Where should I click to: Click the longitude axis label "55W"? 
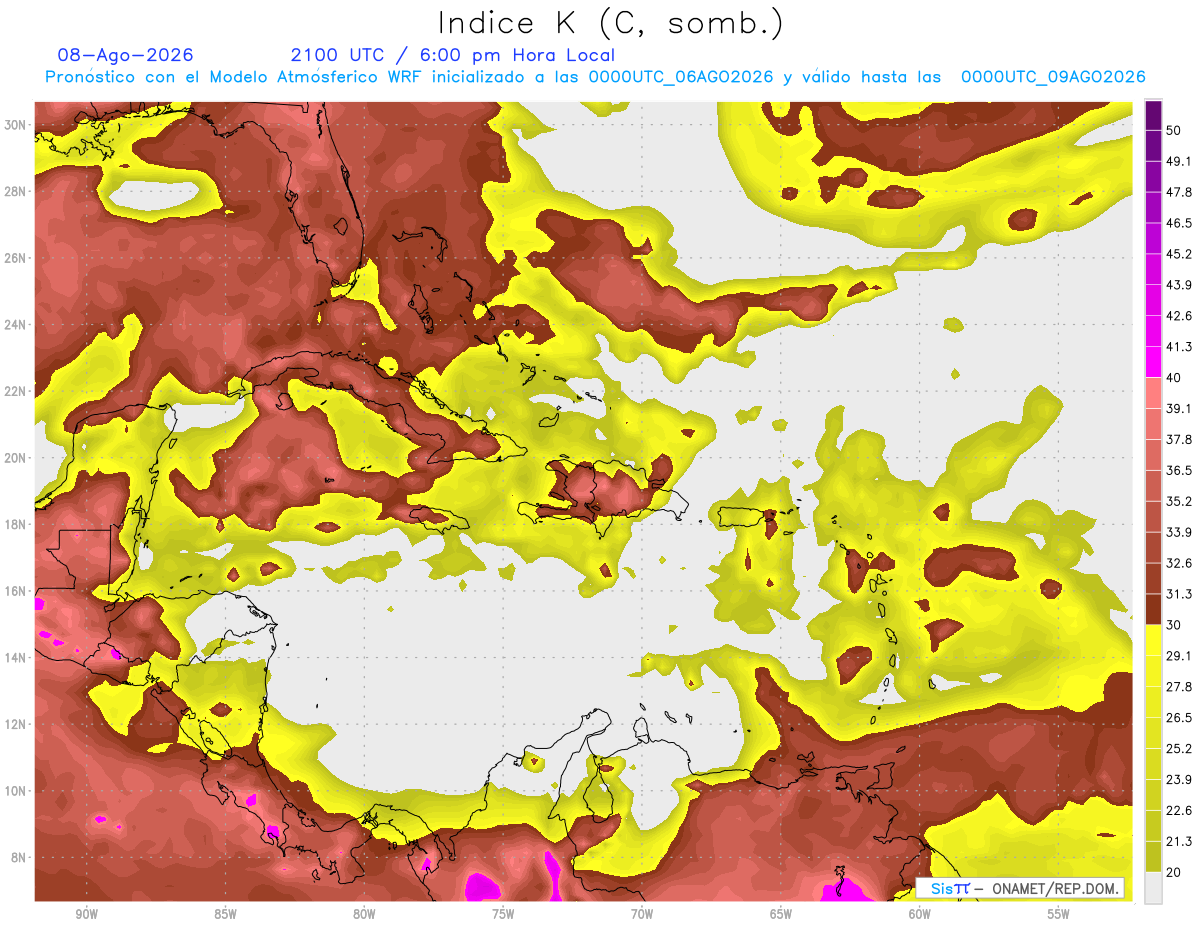click(x=1059, y=914)
